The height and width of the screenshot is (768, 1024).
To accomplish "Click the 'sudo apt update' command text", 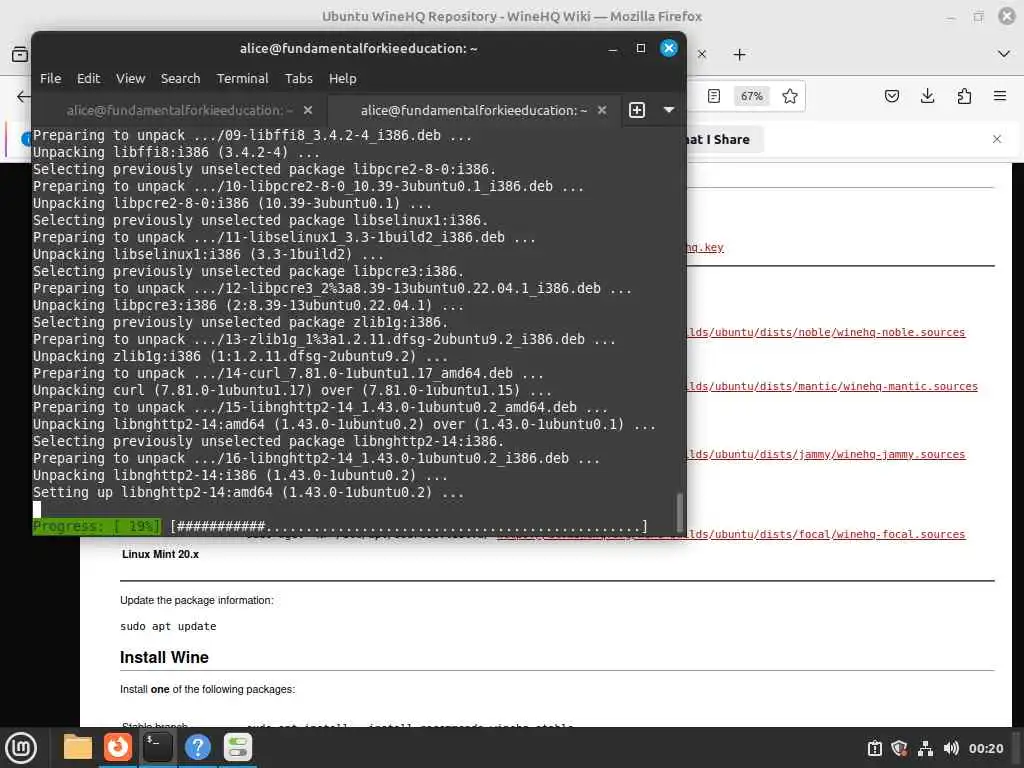I will click(x=168, y=626).
